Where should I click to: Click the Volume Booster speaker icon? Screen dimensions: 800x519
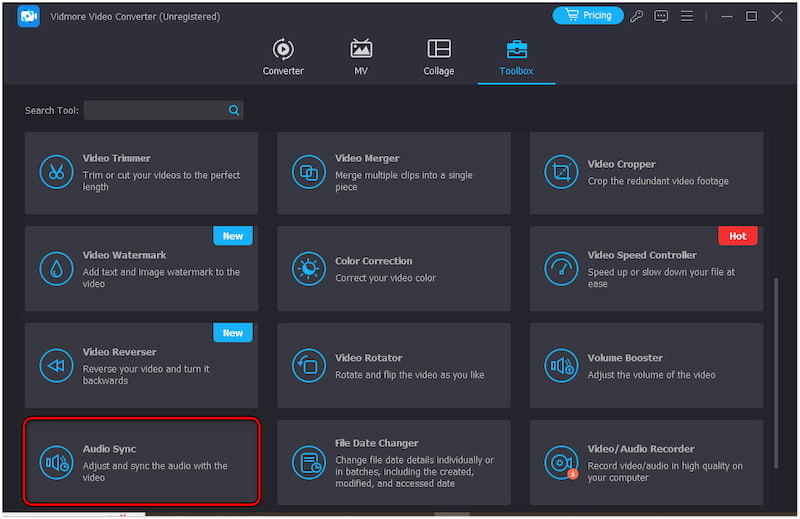coord(561,365)
